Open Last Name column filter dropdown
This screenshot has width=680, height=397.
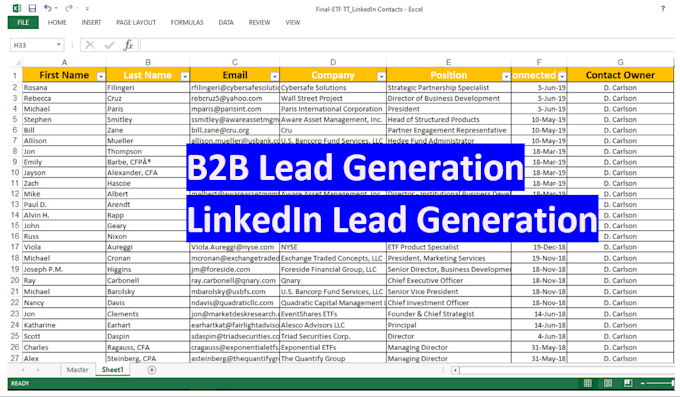(x=185, y=76)
